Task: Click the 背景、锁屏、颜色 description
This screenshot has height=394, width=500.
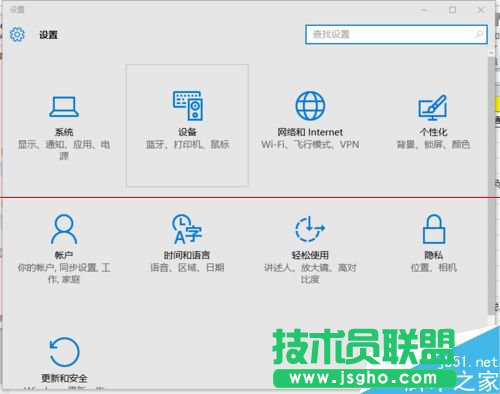Action: [433, 144]
